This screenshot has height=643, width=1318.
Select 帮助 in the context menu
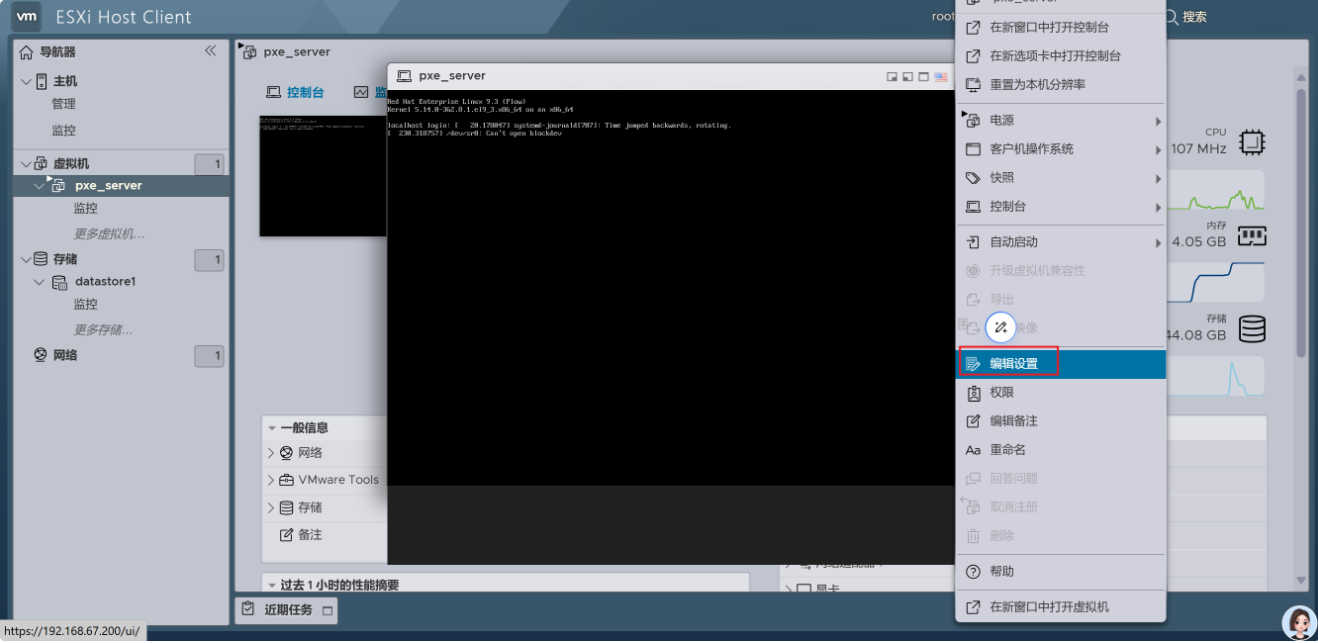[1061, 571]
